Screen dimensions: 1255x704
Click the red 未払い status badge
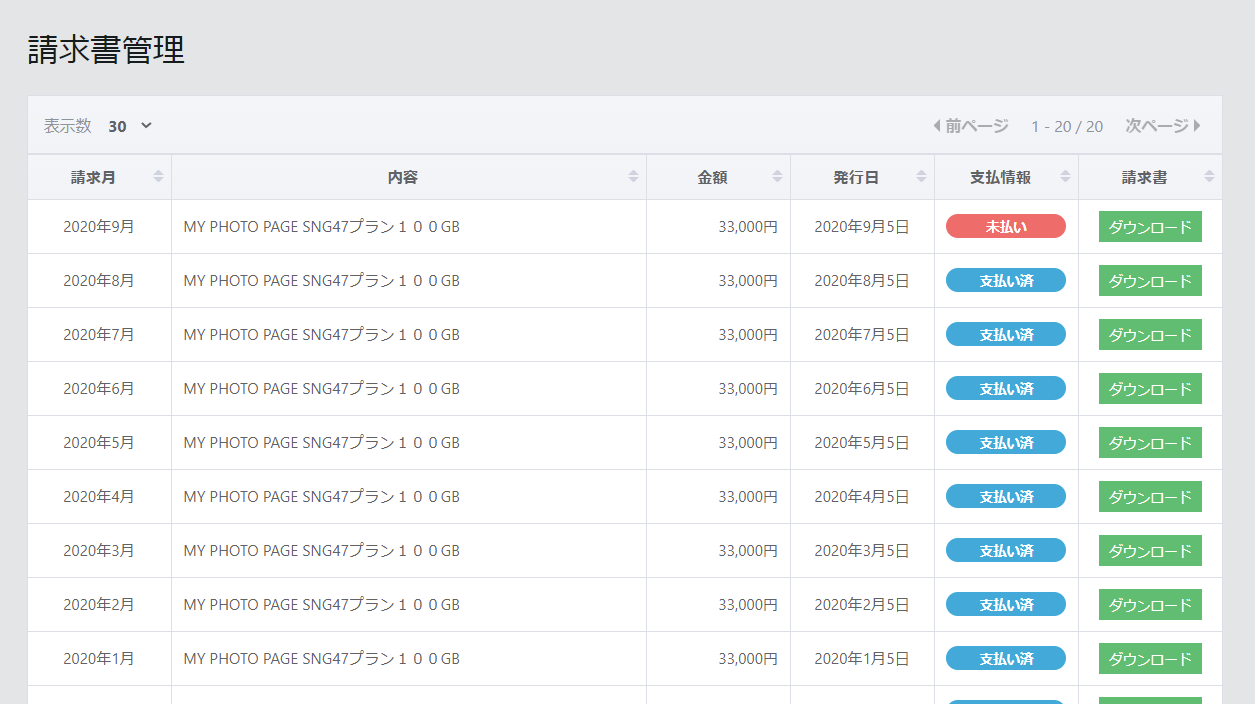pyautogui.click(x=1005, y=227)
